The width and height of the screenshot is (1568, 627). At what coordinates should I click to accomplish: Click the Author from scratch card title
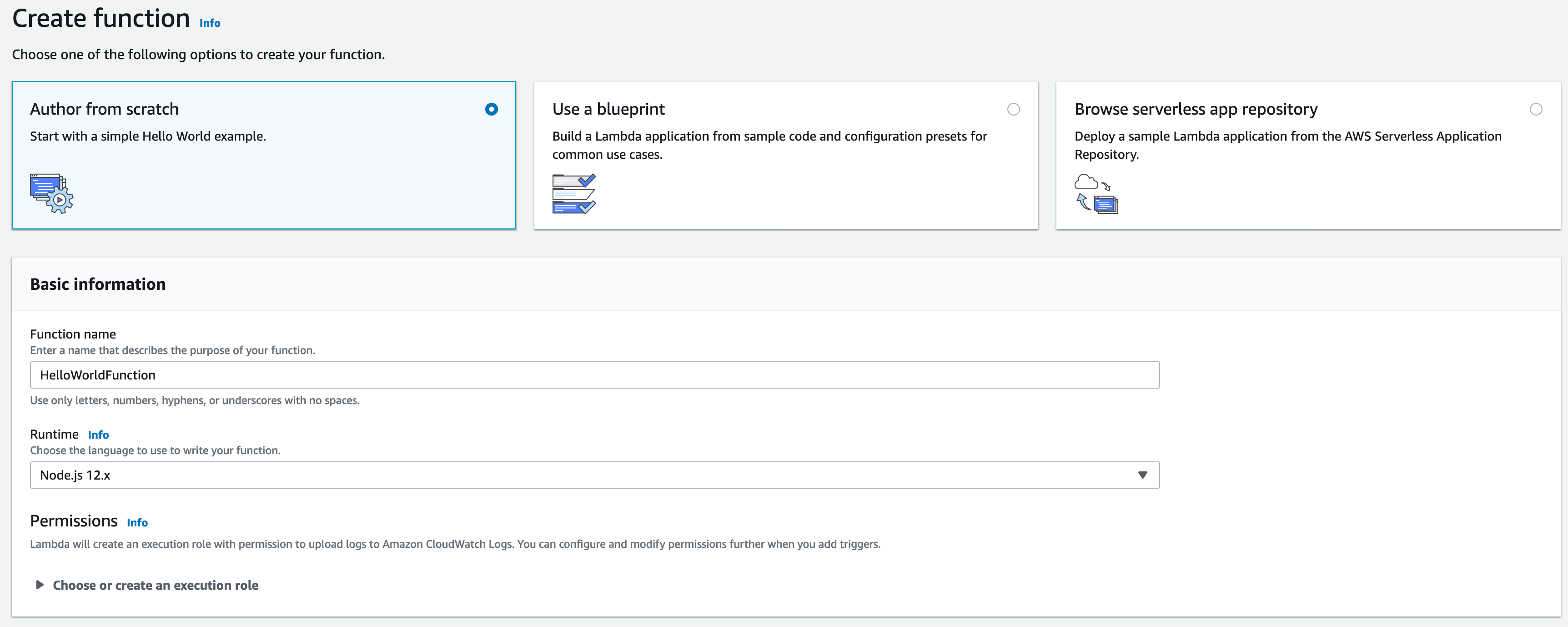click(105, 110)
